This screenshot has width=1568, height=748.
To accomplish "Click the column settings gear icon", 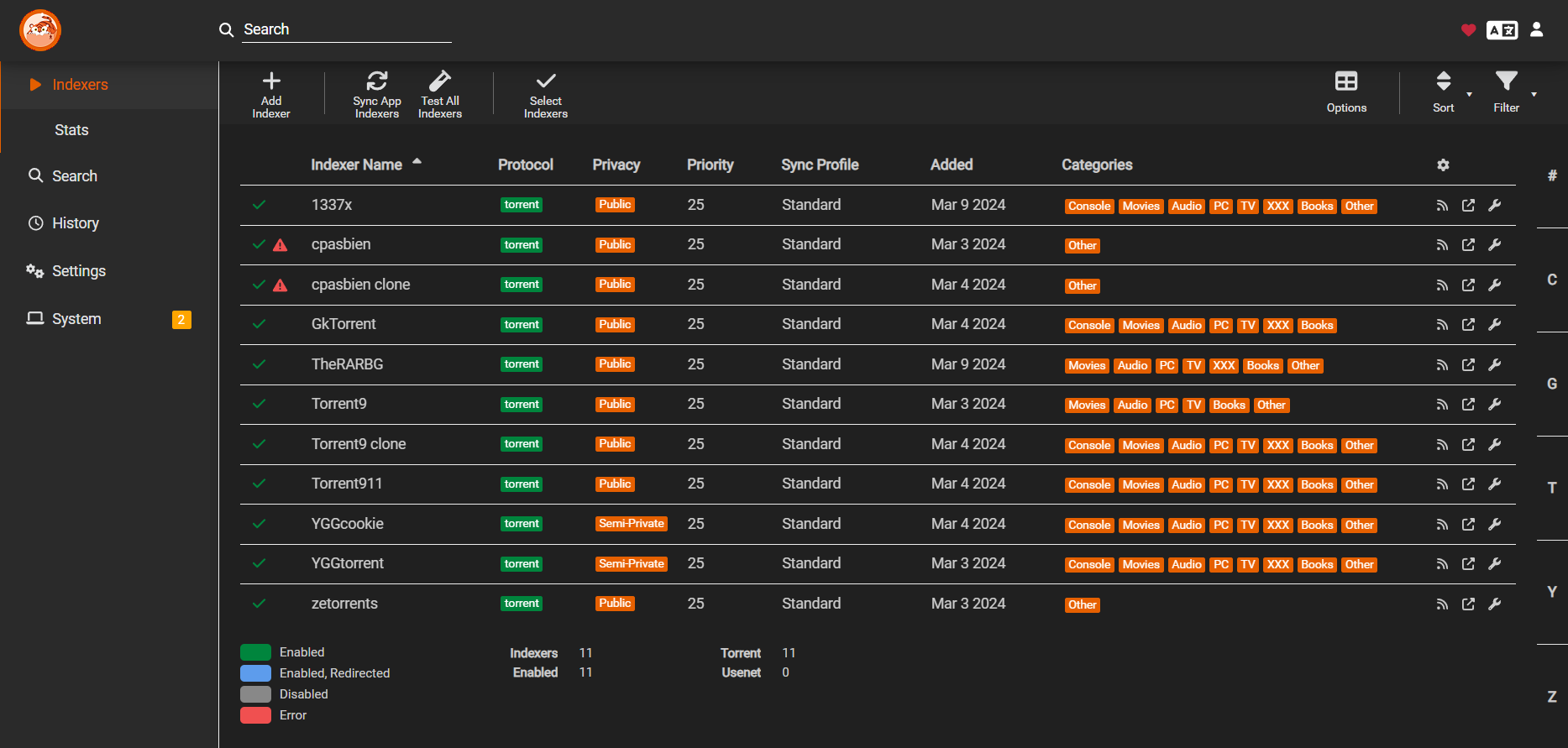I will pyautogui.click(x=1443, y=165).
